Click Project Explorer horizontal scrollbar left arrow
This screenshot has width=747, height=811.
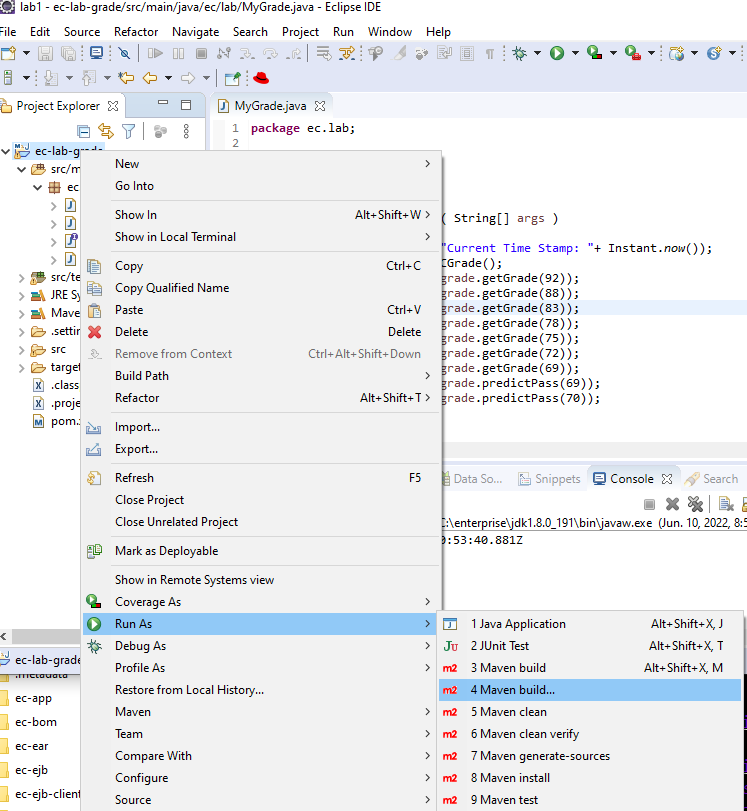(4, 636)
